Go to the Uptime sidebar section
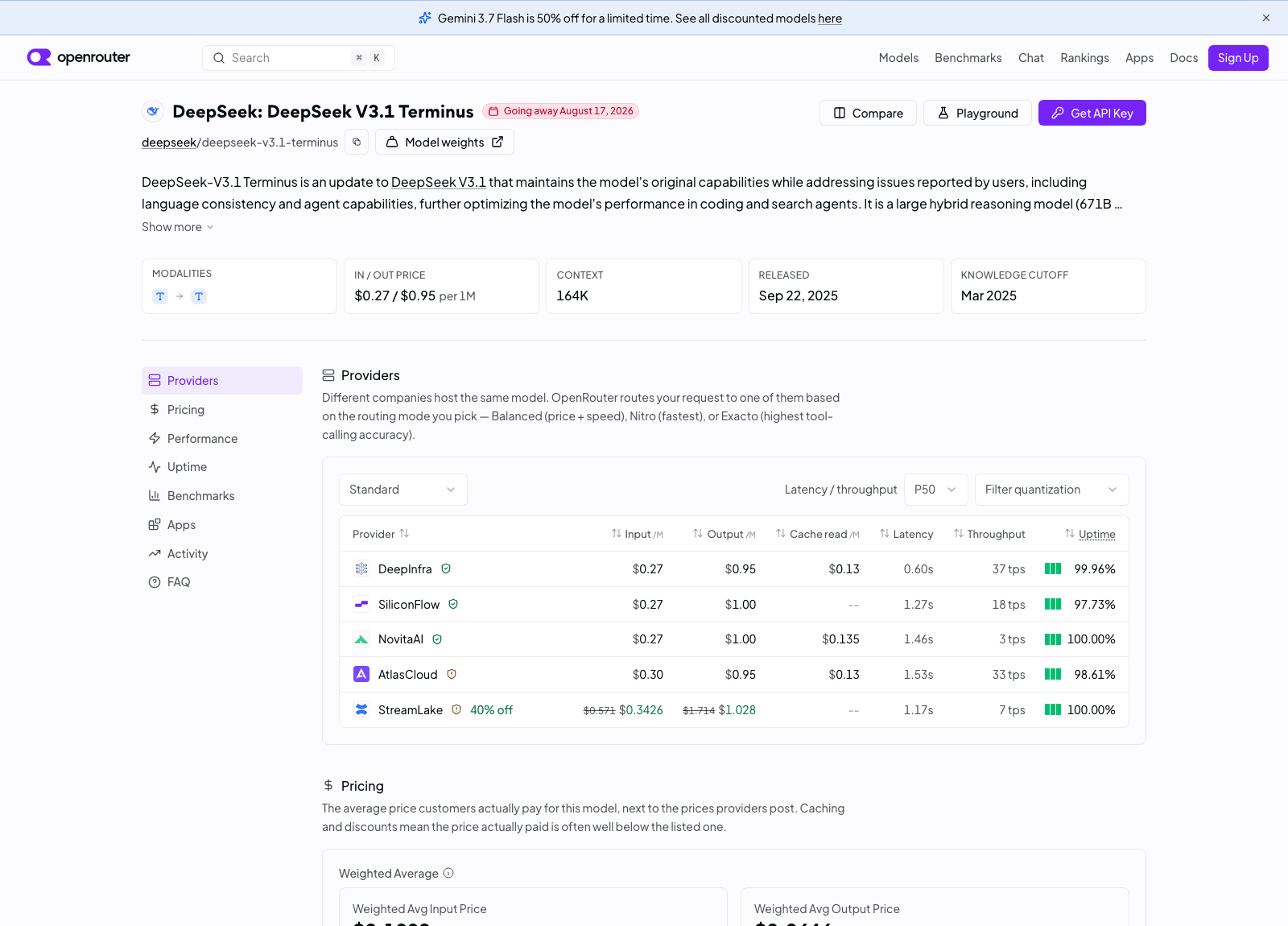The width and height of the screenshot is (1288, 926). [x=222, y=467]
